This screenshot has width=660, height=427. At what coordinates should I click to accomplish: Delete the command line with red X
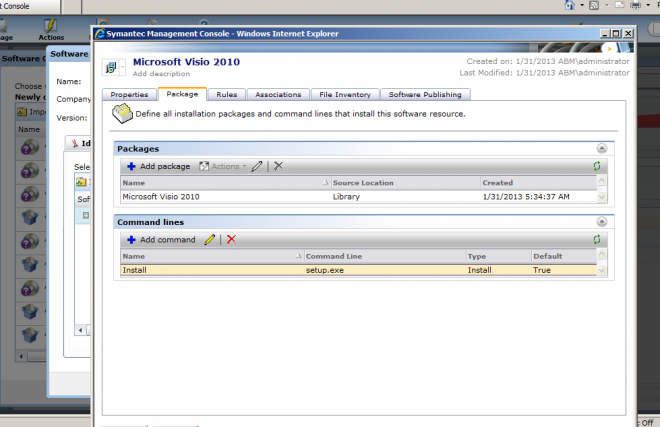tap(231, 240)
